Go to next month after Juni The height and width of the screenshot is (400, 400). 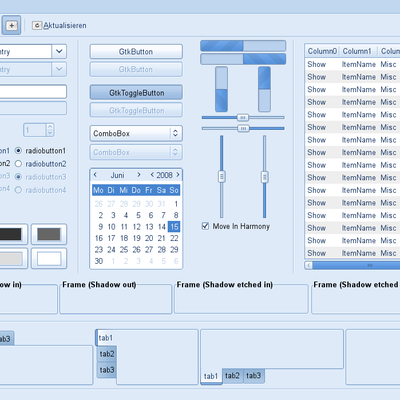click(139, 175)
